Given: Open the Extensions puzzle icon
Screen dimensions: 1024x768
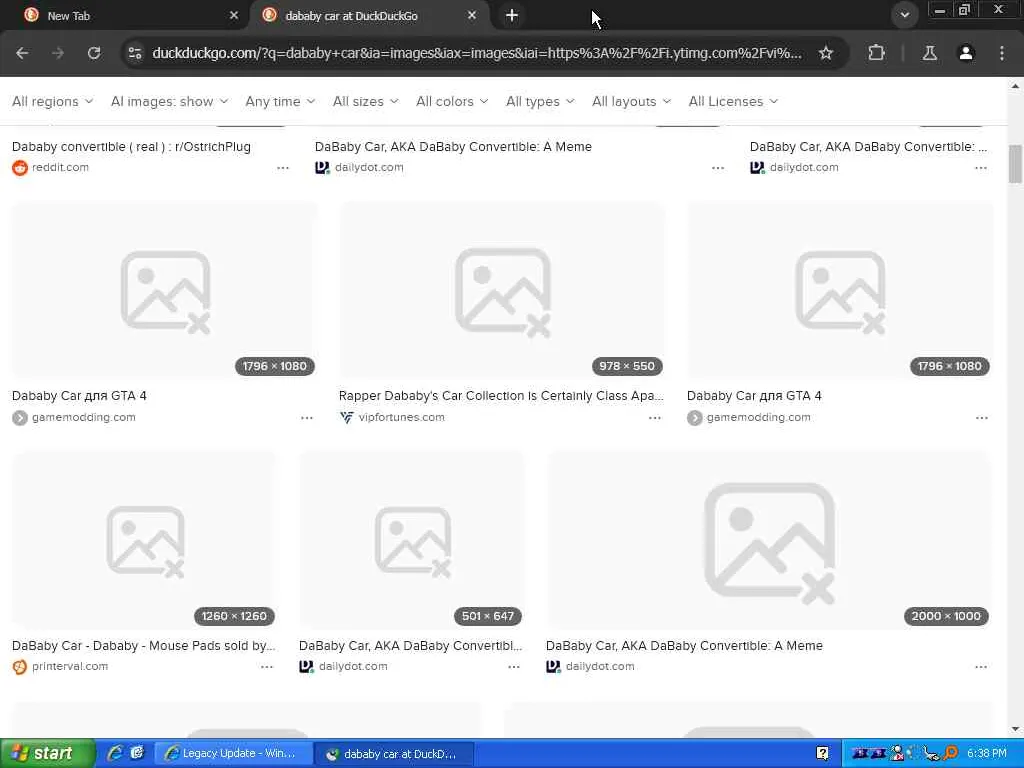Looking at the screenshot, I should pos(876,53).
